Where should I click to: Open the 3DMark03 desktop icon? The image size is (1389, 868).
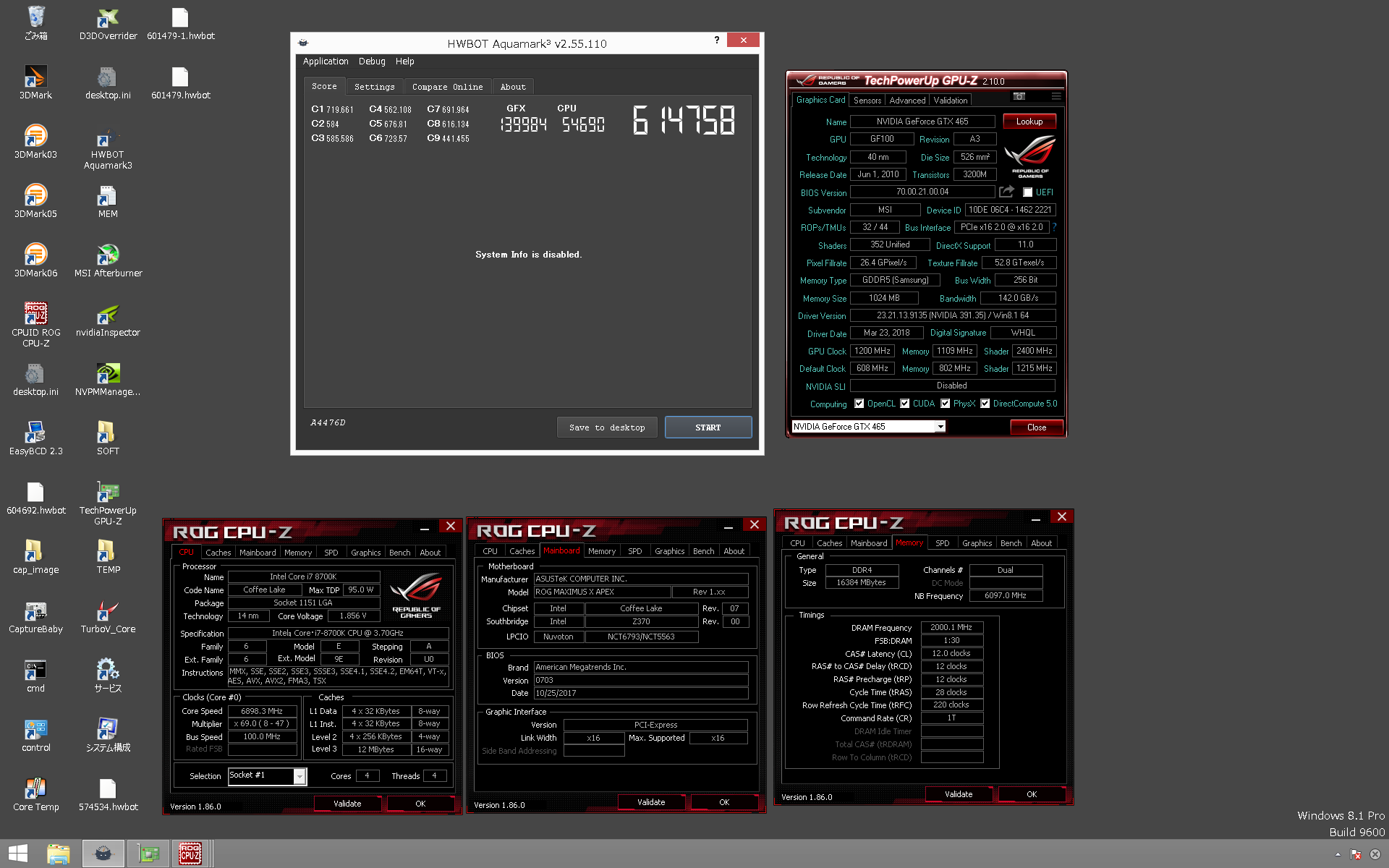point(35,142)
